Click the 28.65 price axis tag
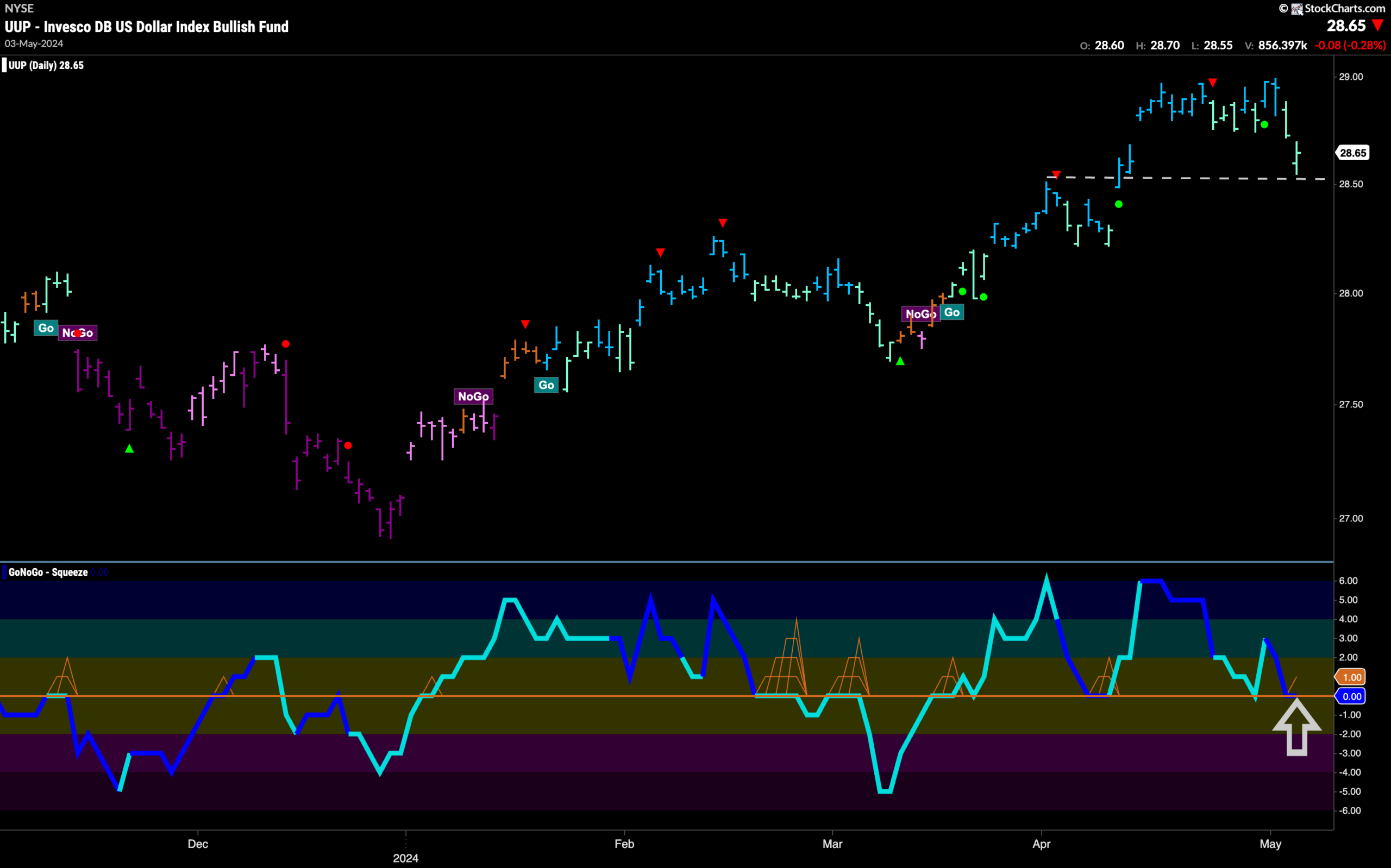 click(x=1352, y=153)
